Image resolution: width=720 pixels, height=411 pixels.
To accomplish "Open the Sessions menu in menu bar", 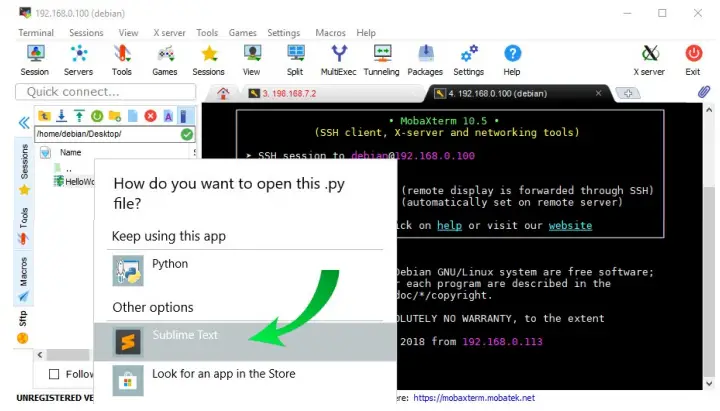I will 86,33.
